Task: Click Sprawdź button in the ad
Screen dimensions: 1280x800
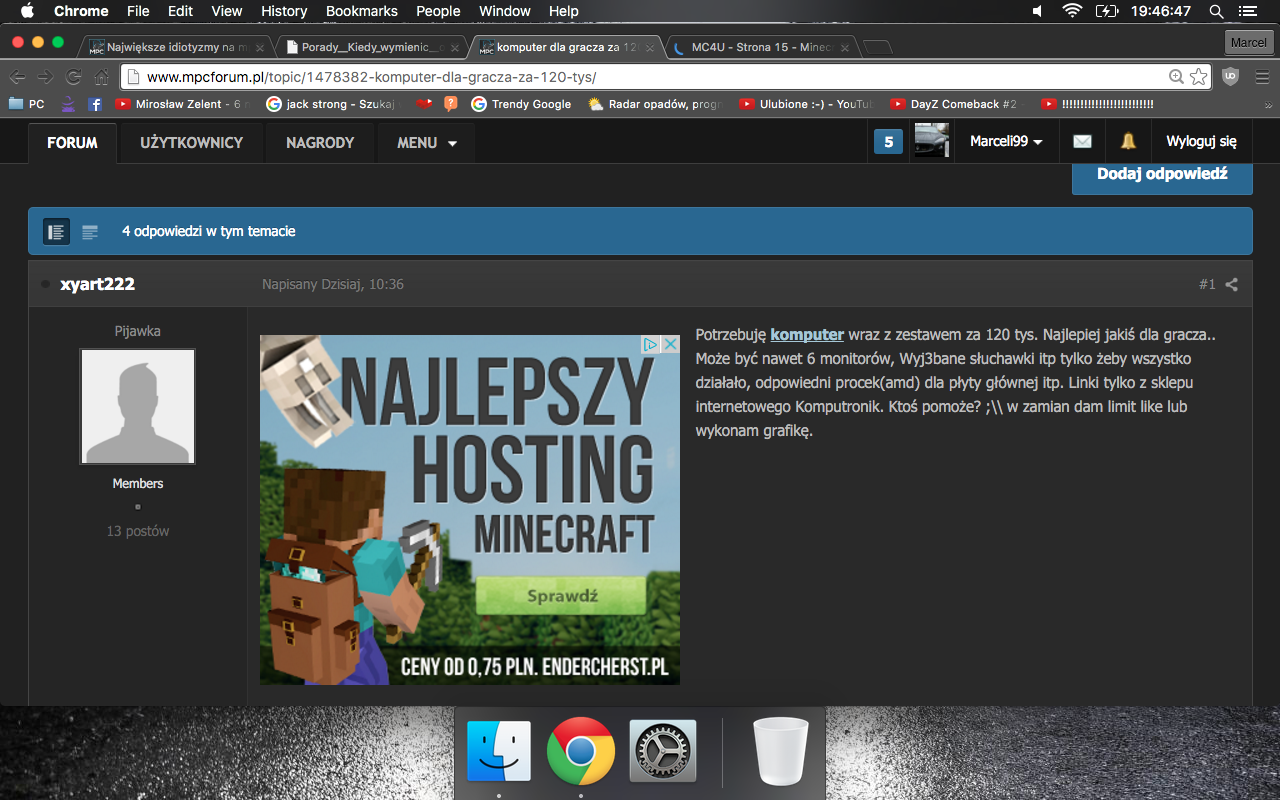Action: pyautogui.click(x=561, y=596)
